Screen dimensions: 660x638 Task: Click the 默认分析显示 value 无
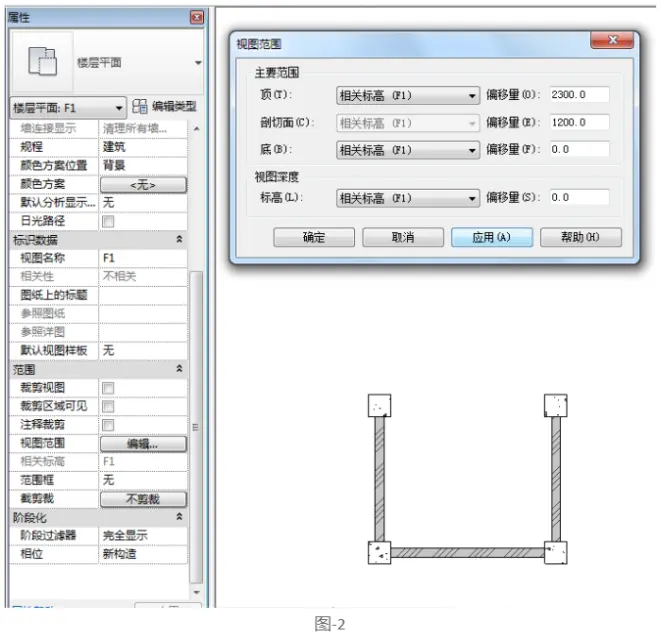tap(143, 202)
